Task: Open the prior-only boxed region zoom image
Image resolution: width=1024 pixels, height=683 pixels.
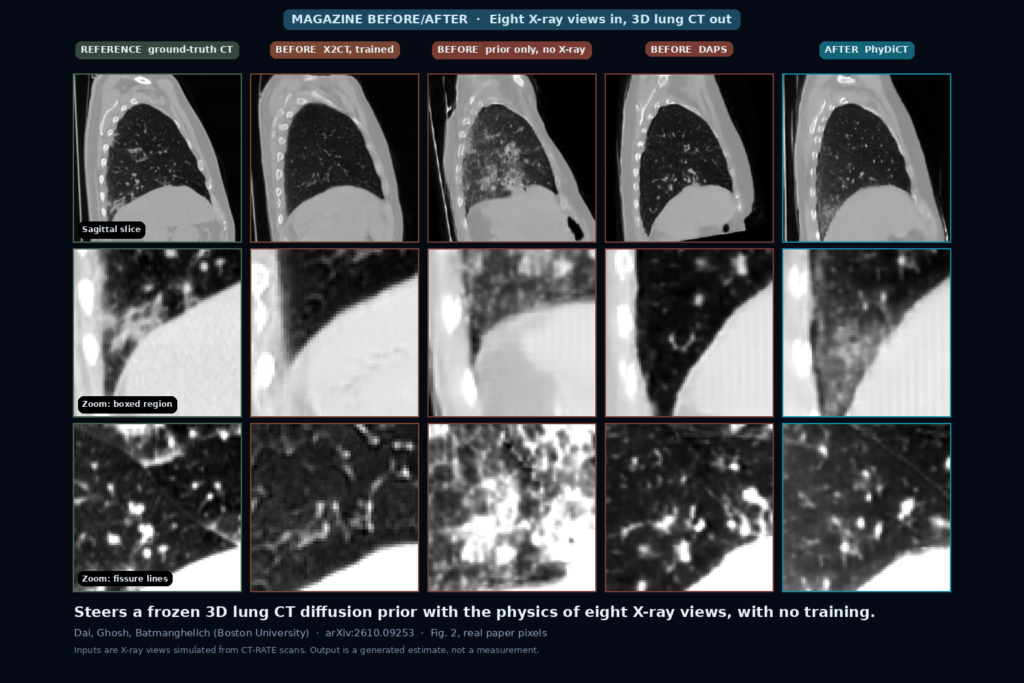Action: tap(512, 332)
